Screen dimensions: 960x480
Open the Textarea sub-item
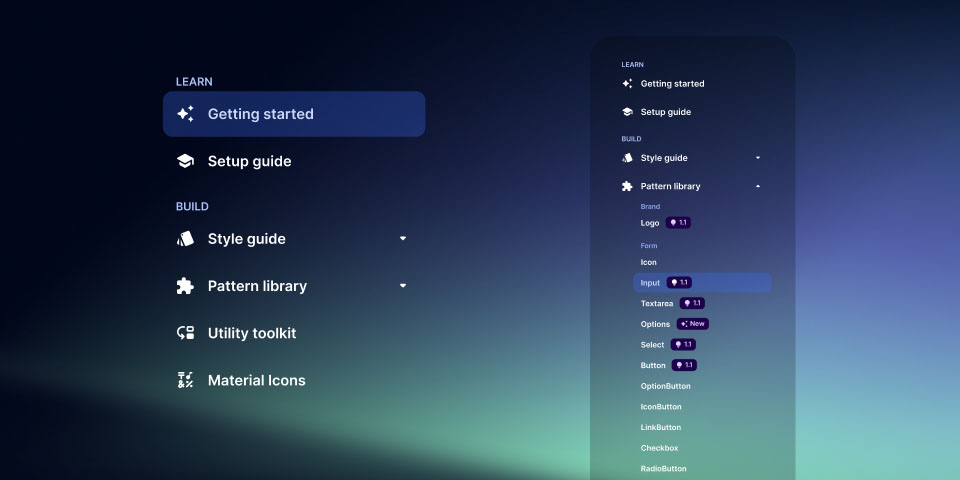[656, 304]
